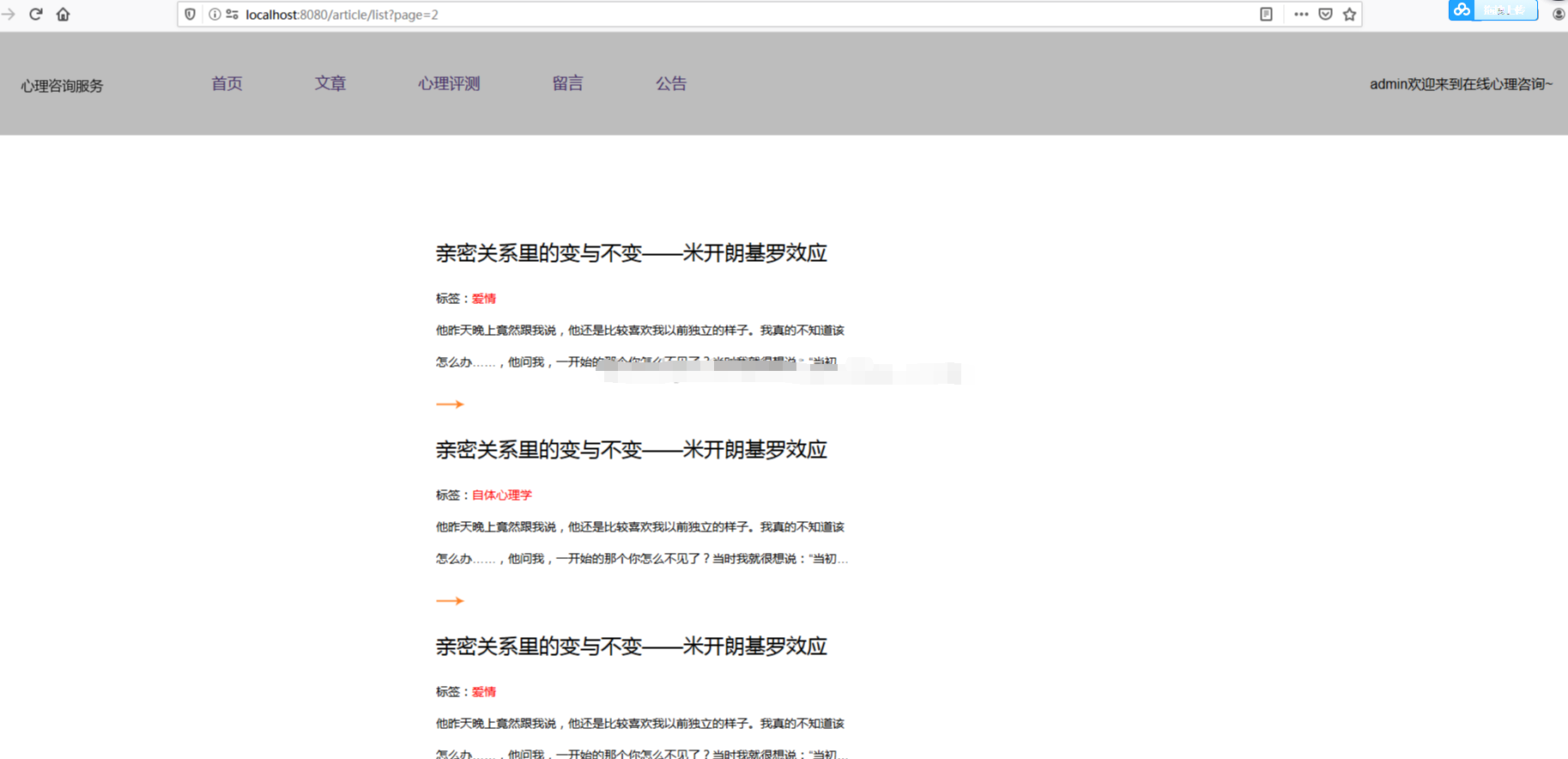Click second article's summary line ending 当初…

(x=642, y=559)
